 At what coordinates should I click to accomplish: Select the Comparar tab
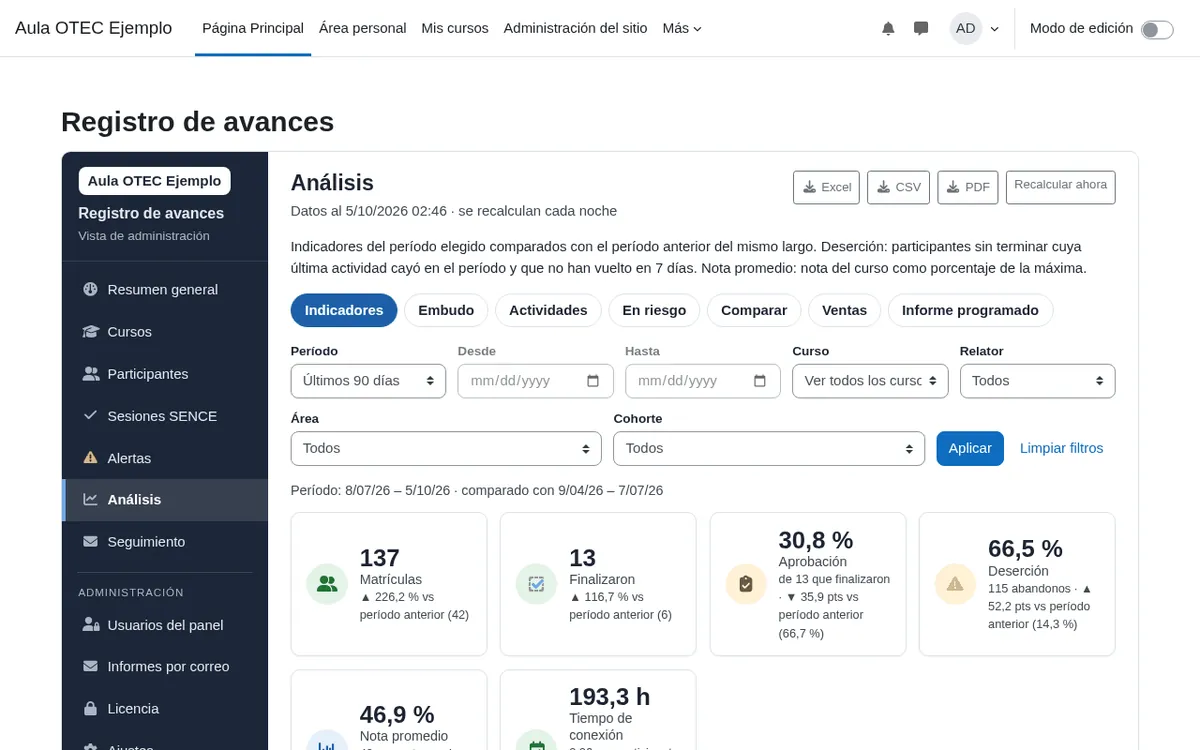(x=754, y=310)
